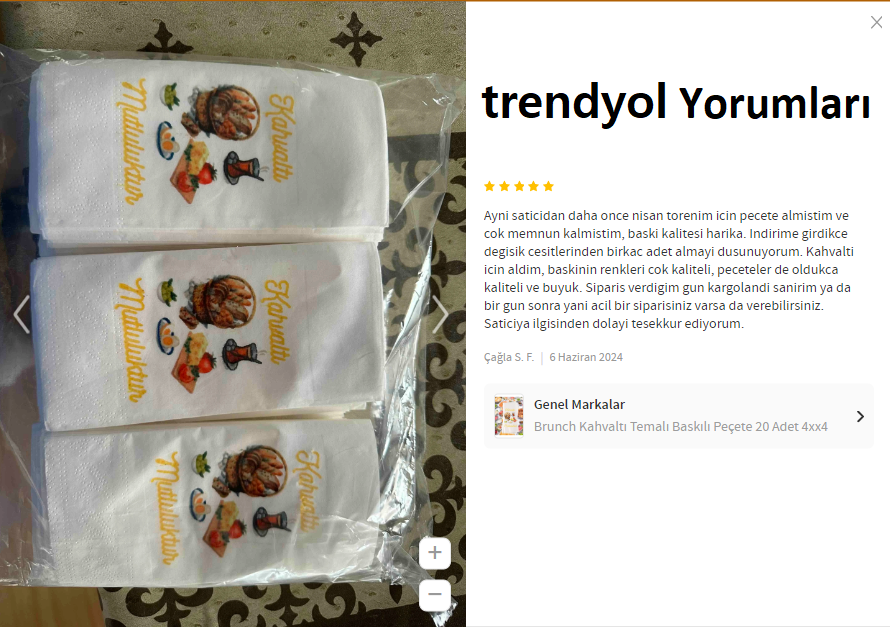Click the review text paragraph

coord(669,270)
